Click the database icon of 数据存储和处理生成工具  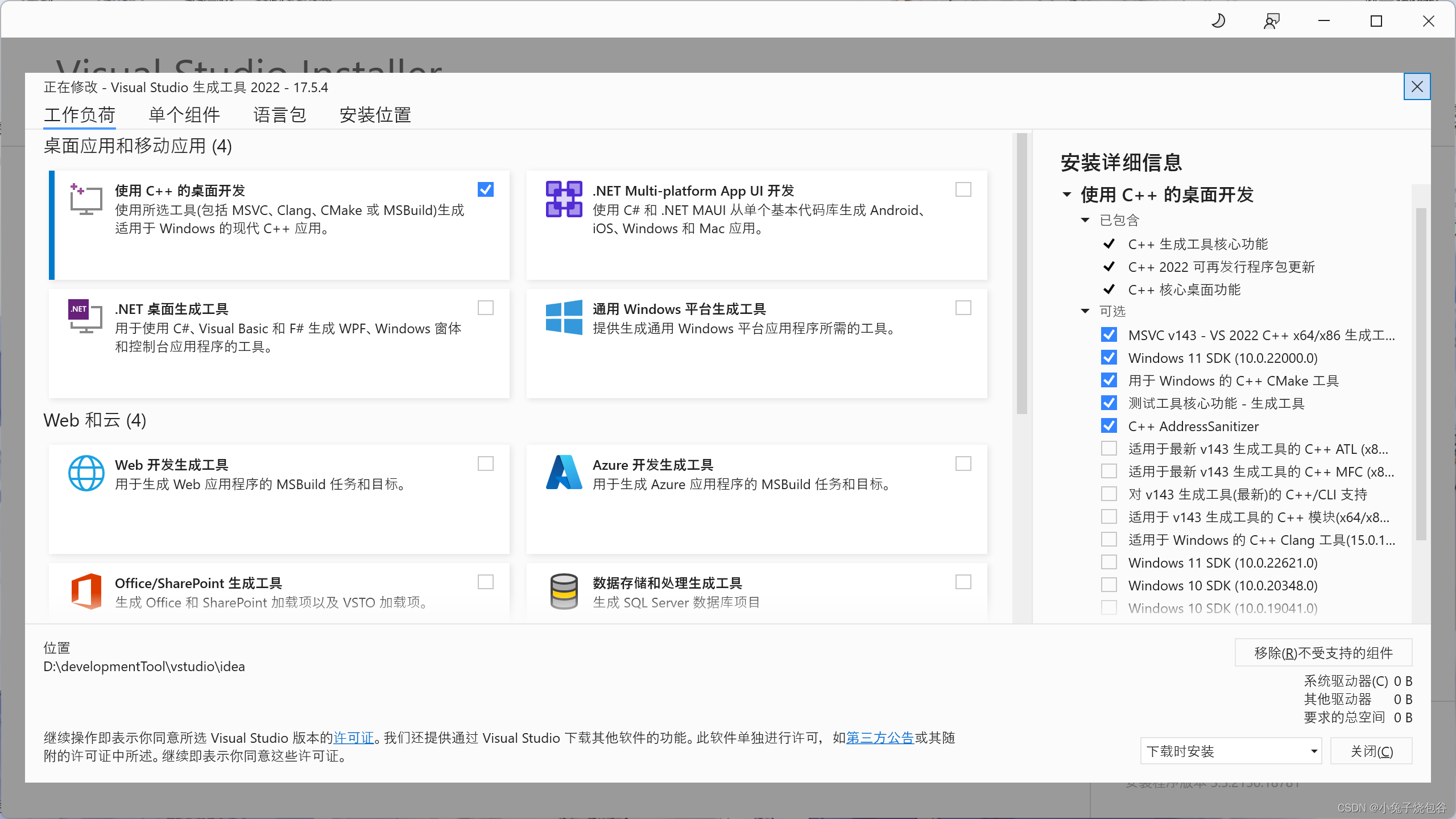(564, 591)
